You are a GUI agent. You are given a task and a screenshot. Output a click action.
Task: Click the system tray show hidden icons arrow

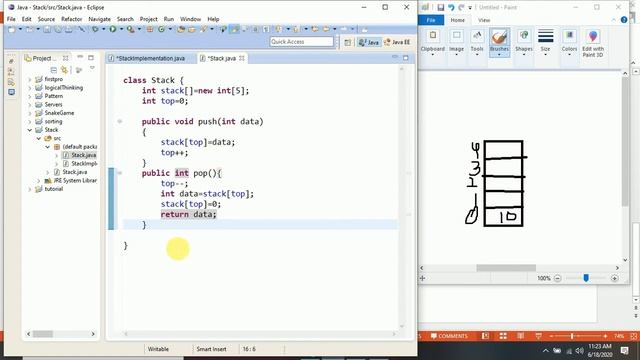[546, 351]
